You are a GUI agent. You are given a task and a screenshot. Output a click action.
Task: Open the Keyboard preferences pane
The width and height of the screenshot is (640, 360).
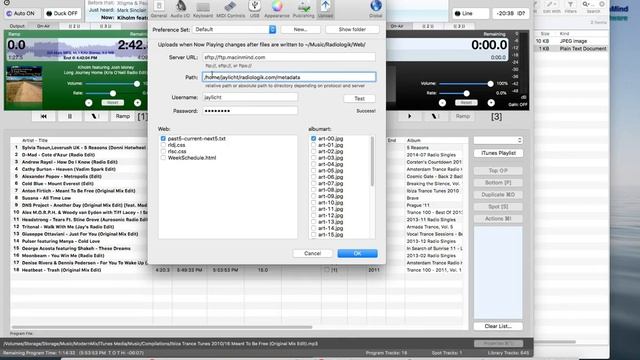[203, 9]
